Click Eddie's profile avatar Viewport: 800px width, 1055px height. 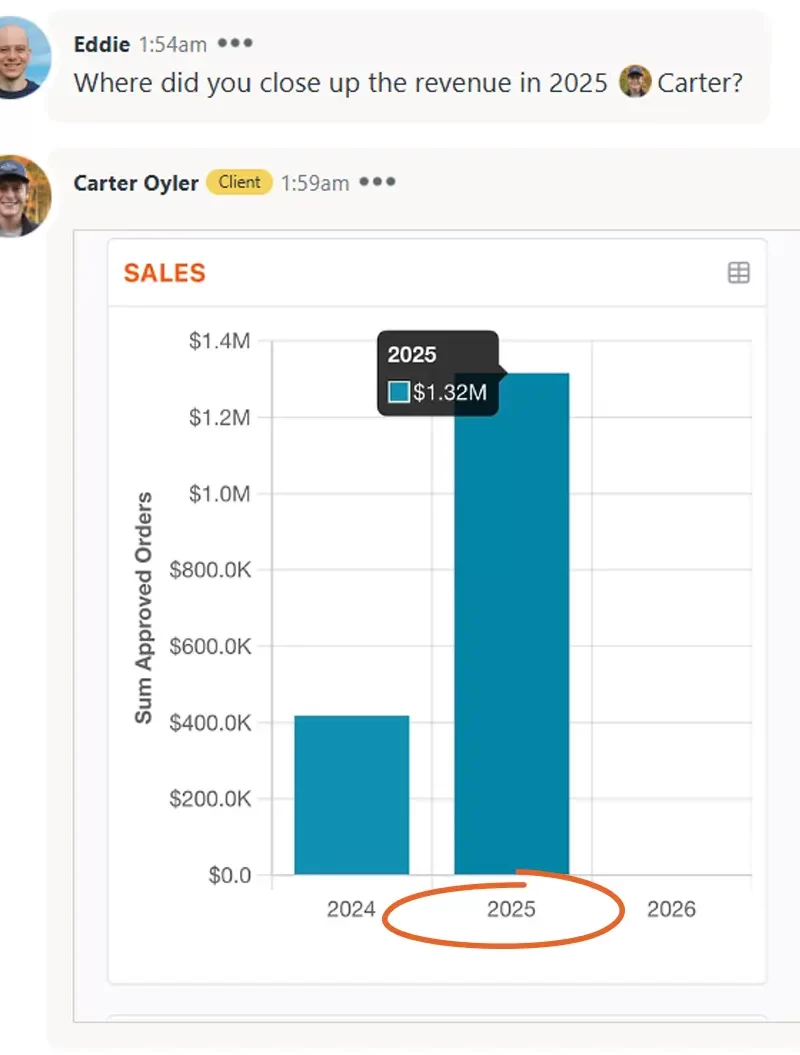tap(25, 58)
